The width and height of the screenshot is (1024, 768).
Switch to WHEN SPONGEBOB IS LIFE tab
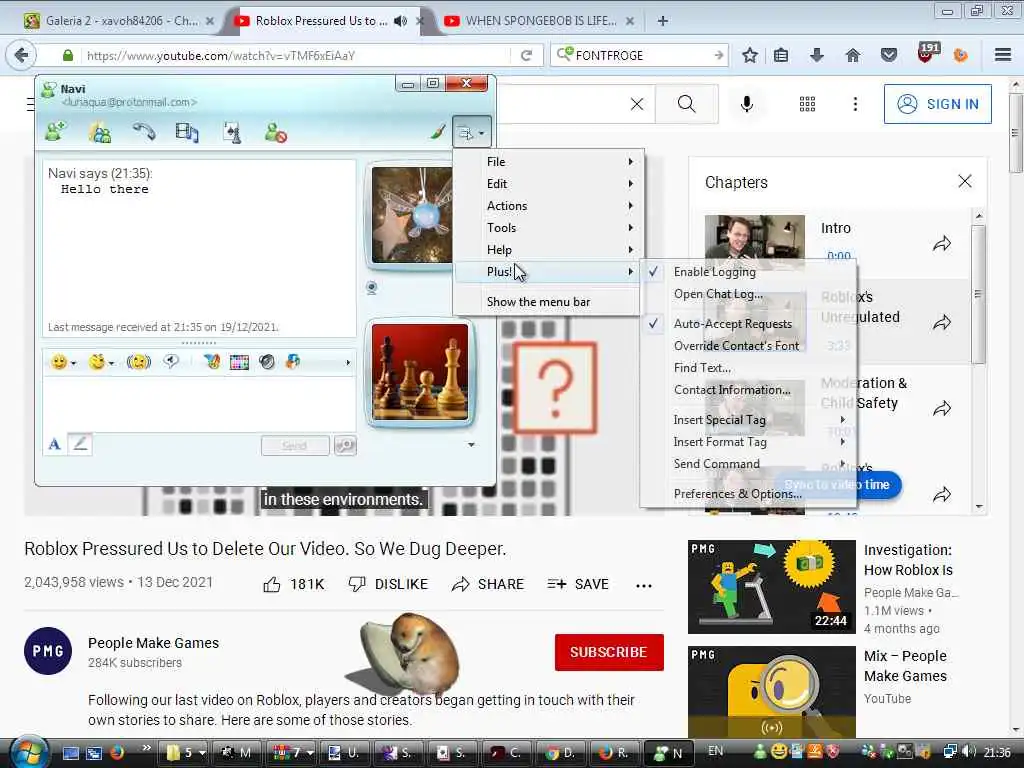tap(537, 21)
